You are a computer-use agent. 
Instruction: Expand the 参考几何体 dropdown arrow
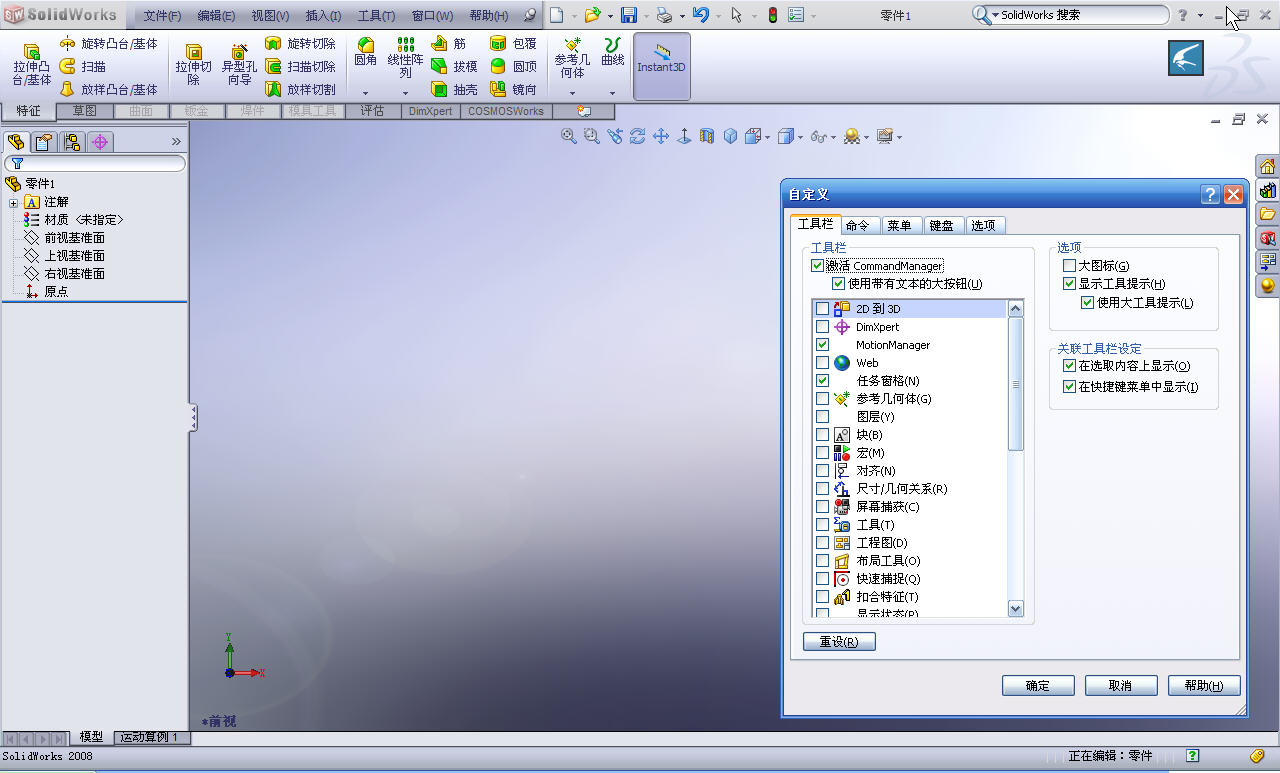click(x=572, y=93)
